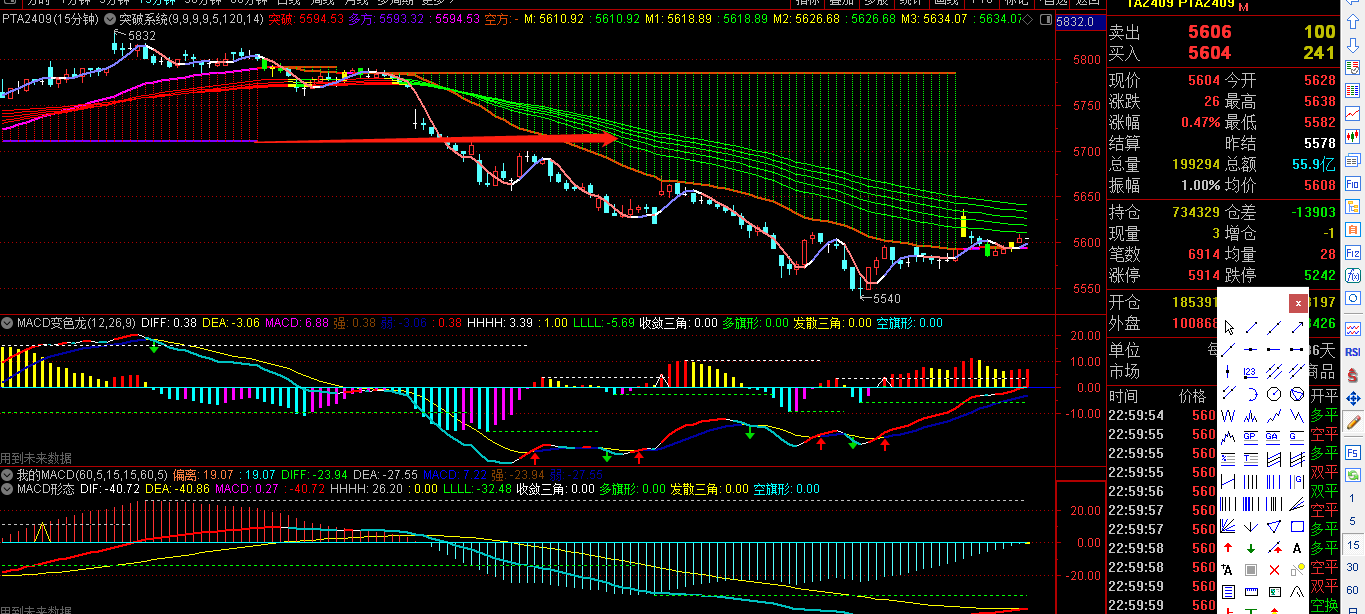1365x614 pixels.
Task: Close the drawing tools palette
Action: coord(1298,303)
